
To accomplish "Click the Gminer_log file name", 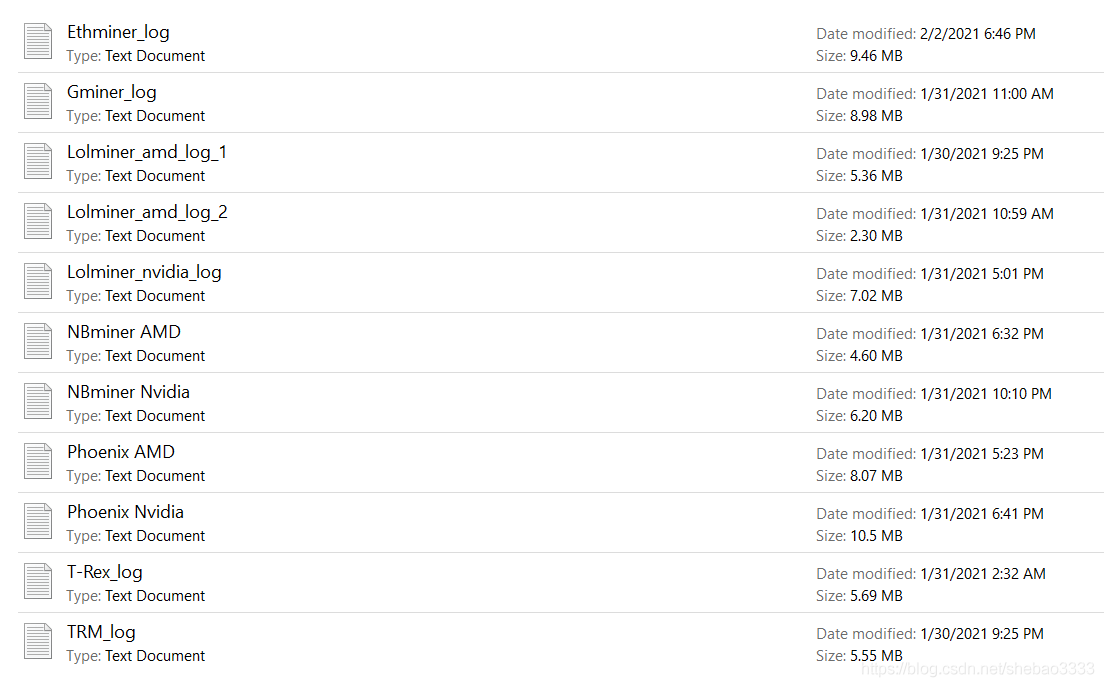I will pyautogui.click(x=112, y=92).
